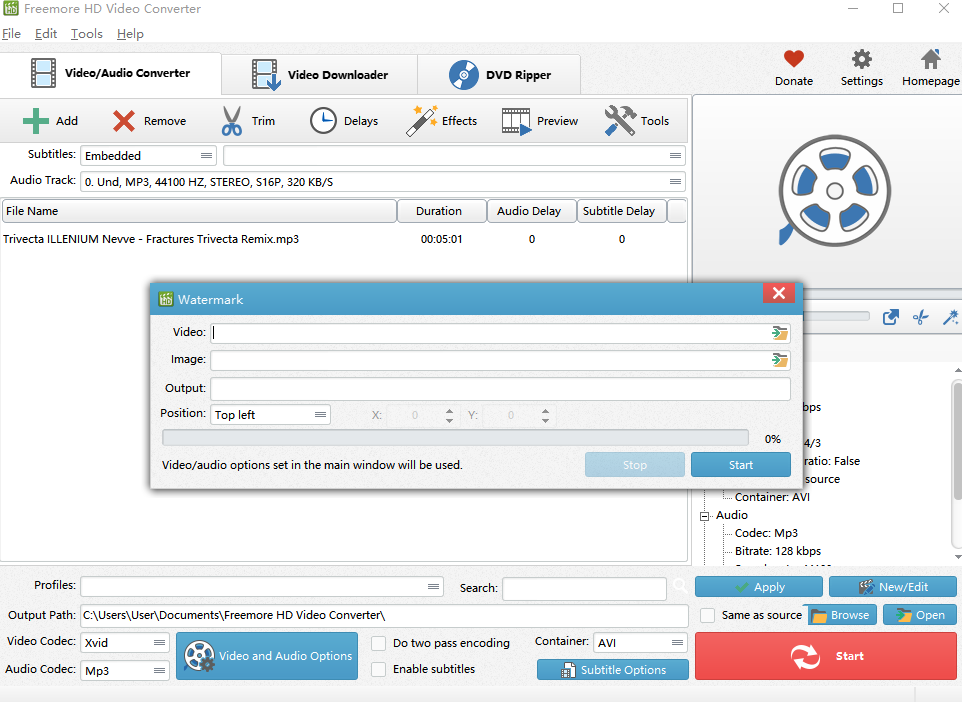The image size is (962, 702).
Task: Click Video and Audio Options button
Action: click(267, 656)
